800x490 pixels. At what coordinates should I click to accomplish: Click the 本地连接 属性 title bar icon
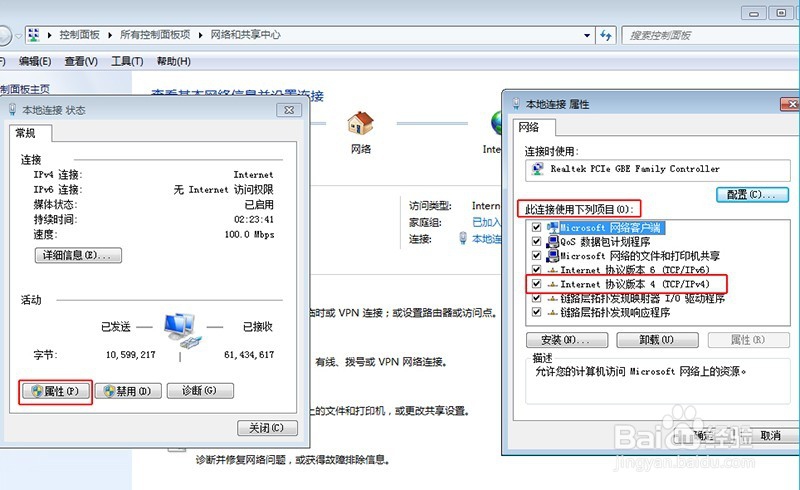[x=516, y=104]
